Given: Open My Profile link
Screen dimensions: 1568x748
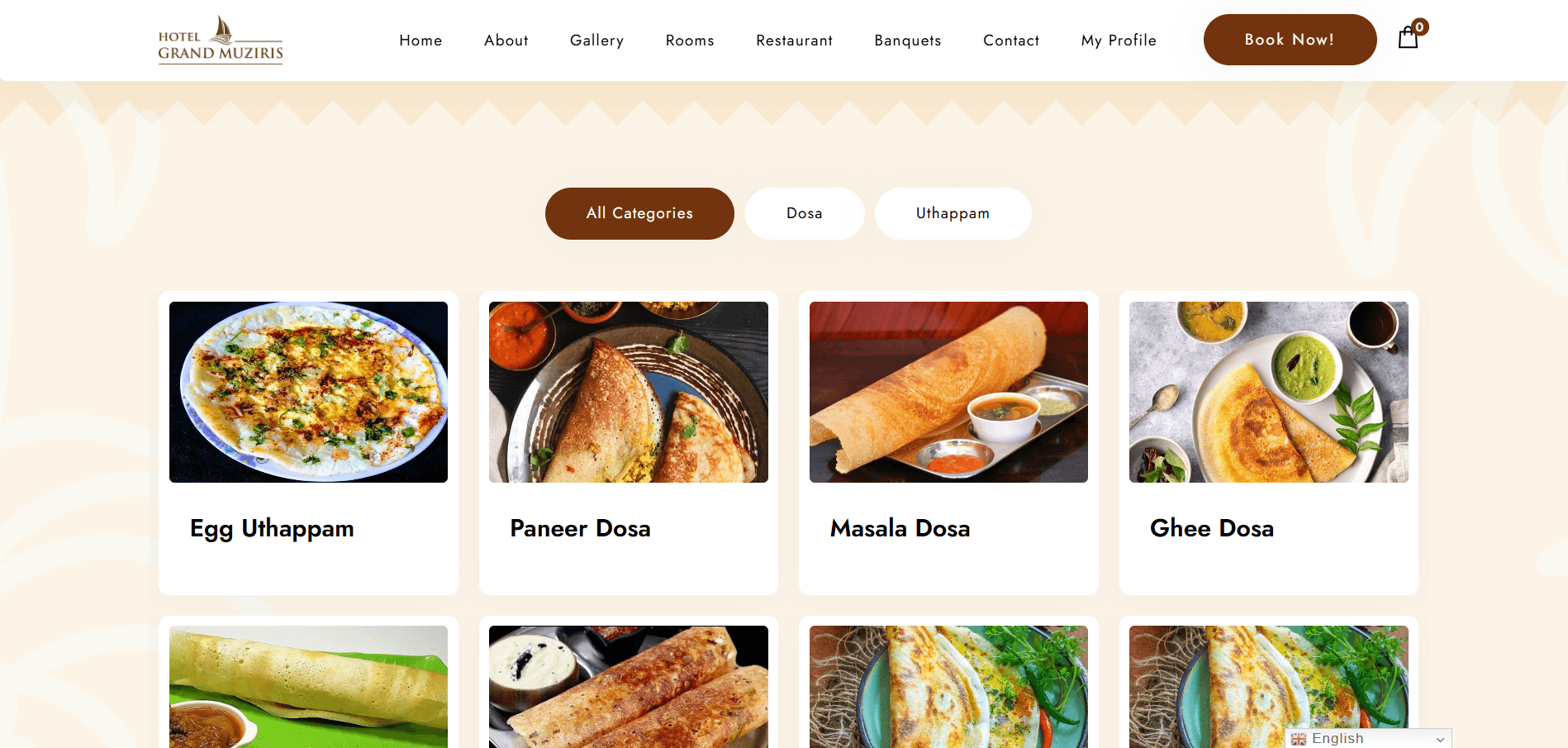Looking at the screenshot, I should 1119,40.
